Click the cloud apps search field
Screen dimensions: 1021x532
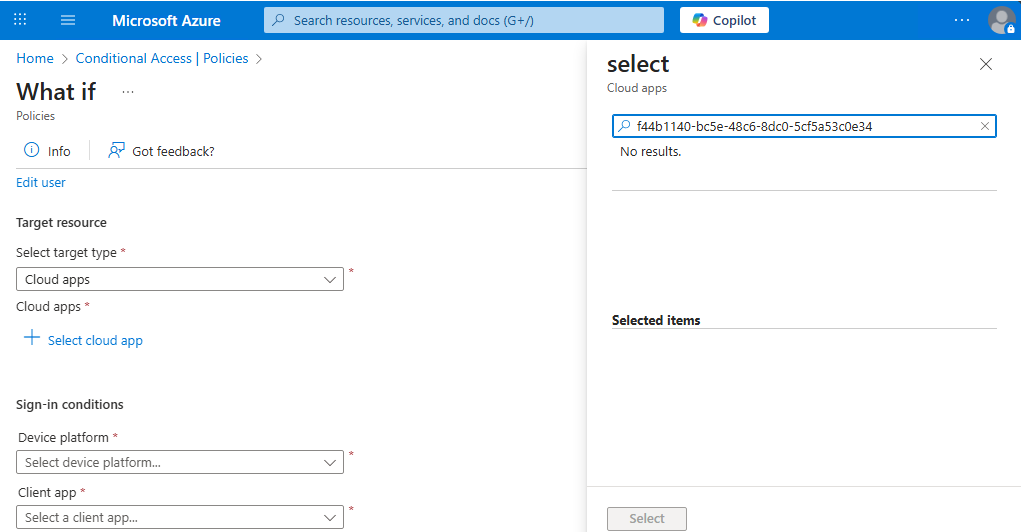tap(804, 126)
